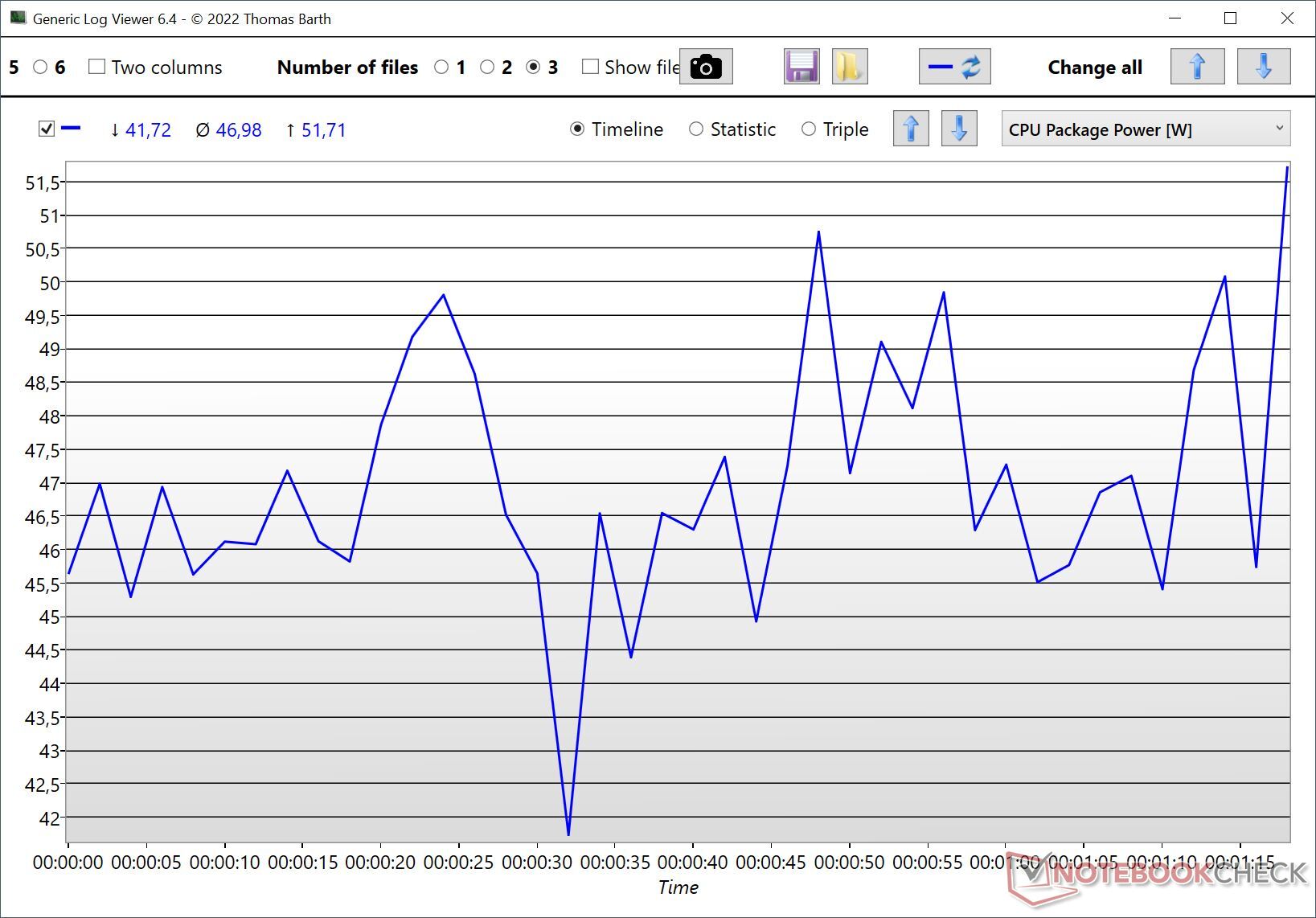Click the minimum dip at 00:00:32
1316x918 pixels.
(568, 834)
